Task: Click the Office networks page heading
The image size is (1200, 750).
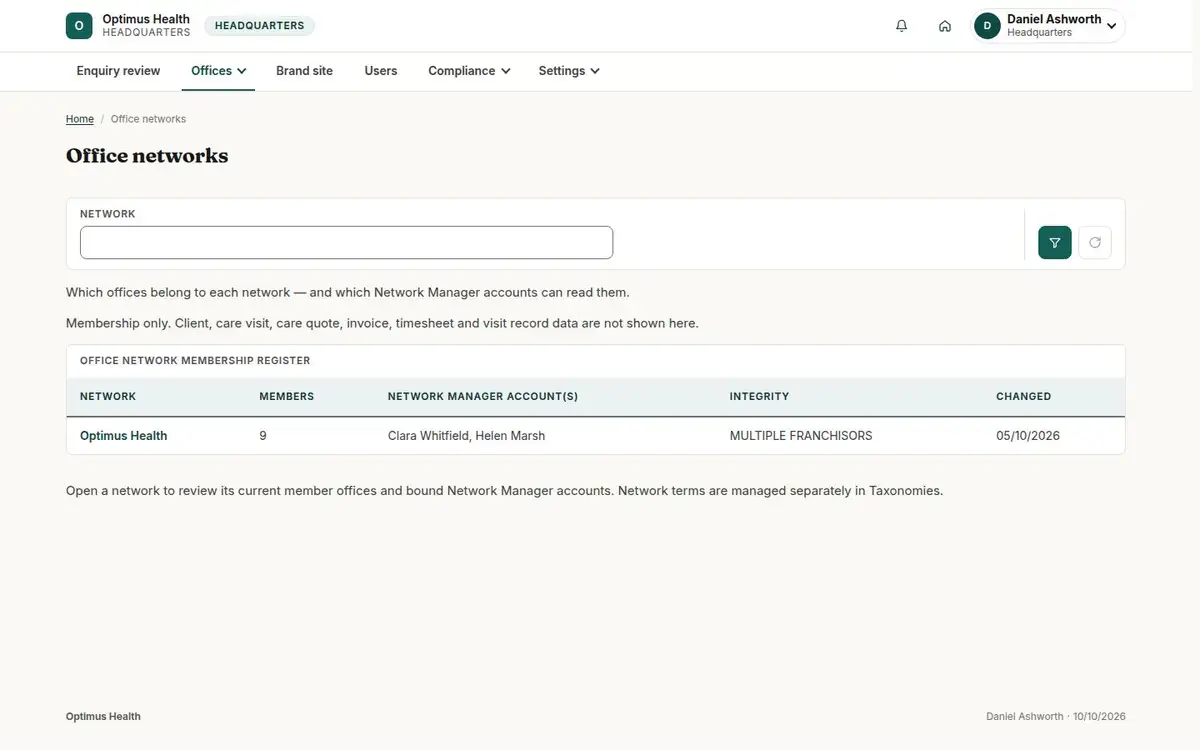Action: tap(147, 156)
